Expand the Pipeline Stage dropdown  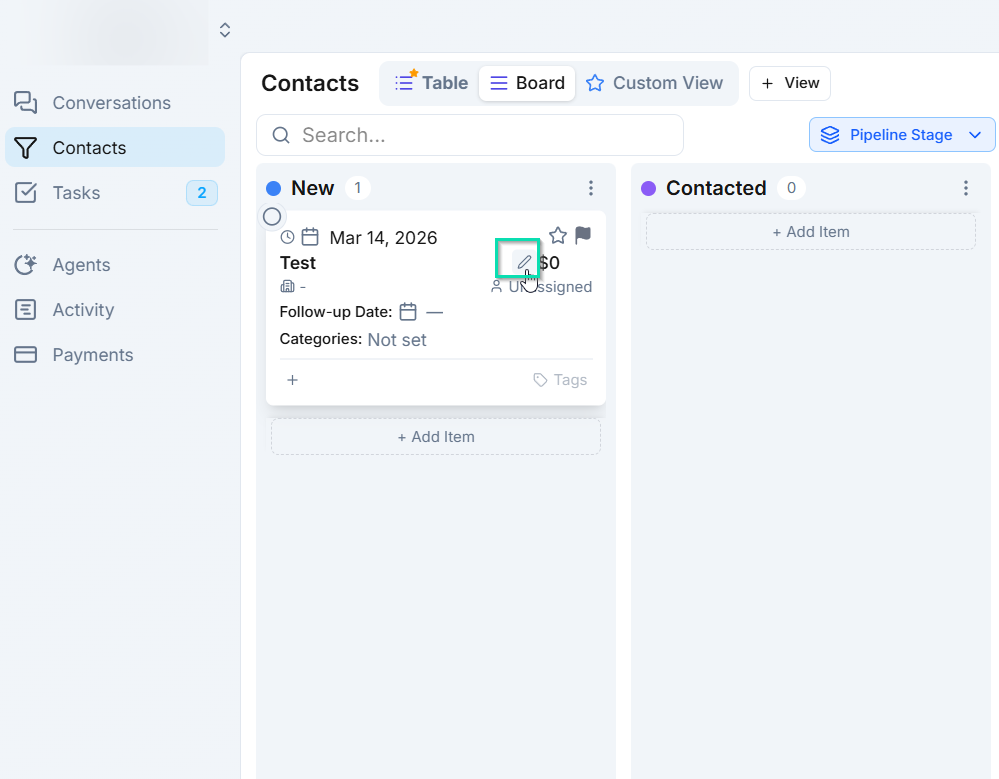pyautogui.click(x=902, y=134)
